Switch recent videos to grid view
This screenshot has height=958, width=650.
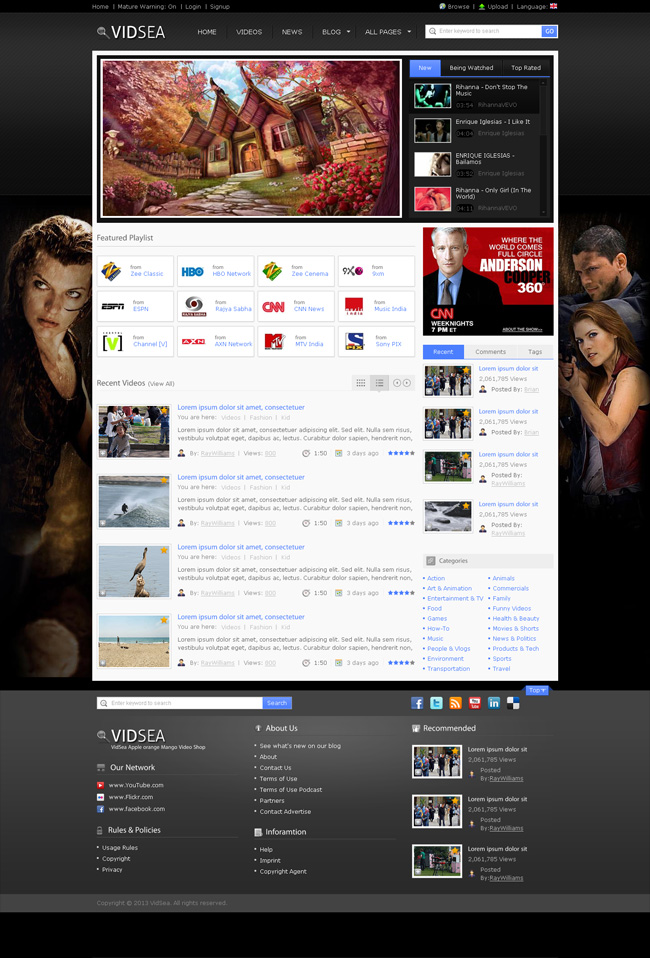[x=361, y=383]
